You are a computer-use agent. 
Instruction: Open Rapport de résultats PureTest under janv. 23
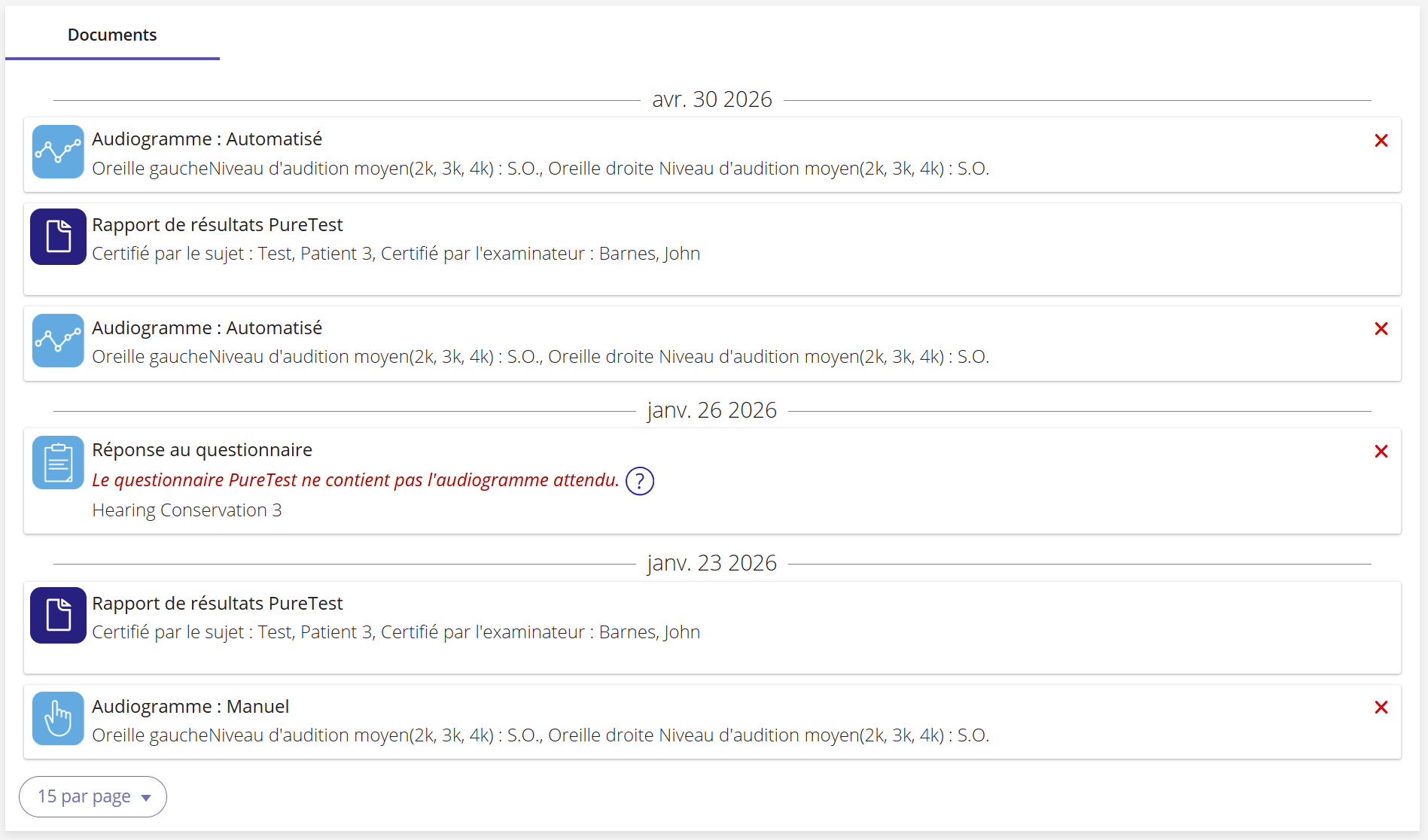[x=217, y=604]
